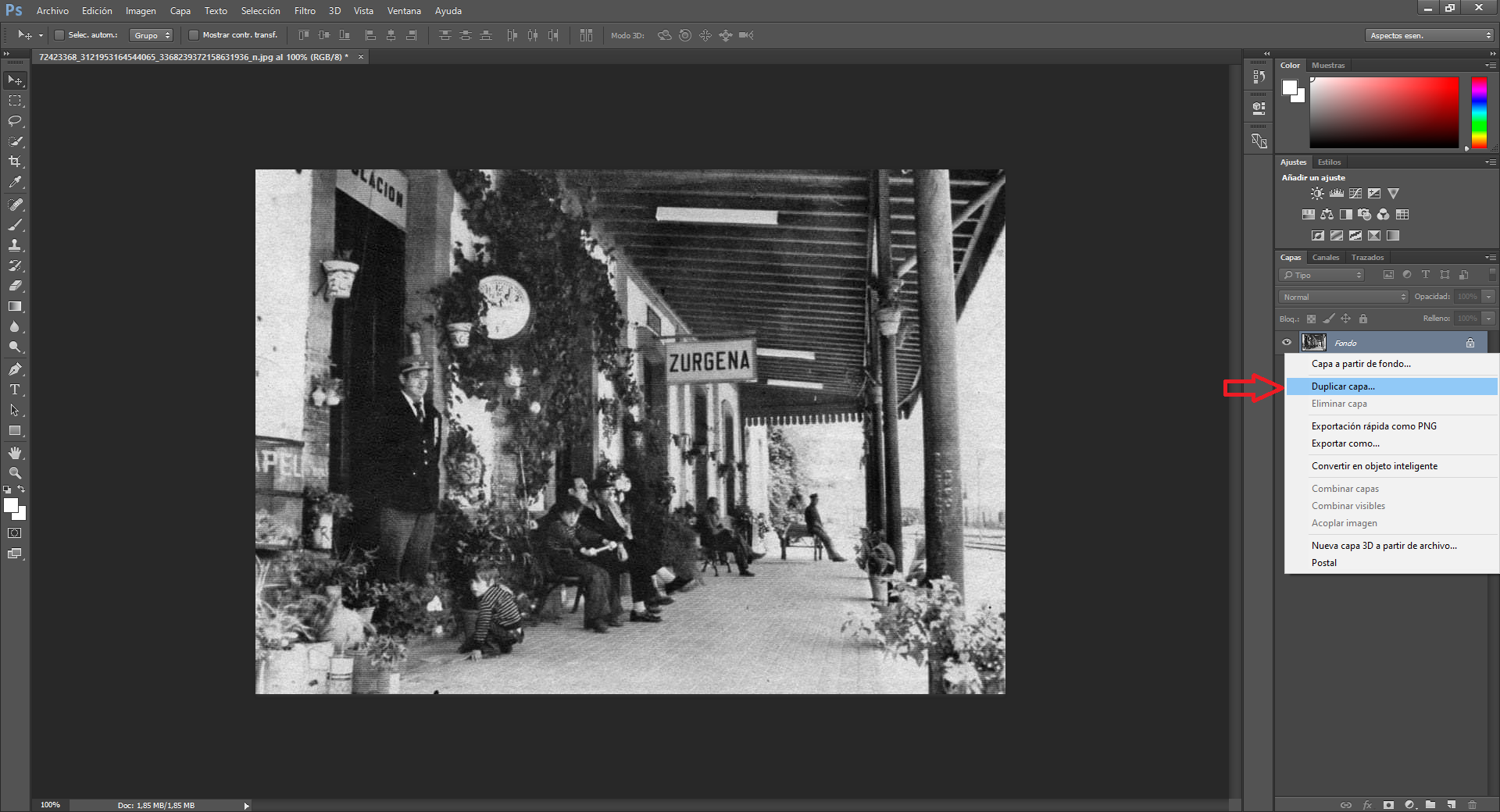Open the Grupo auto-select dropdown
This screenshot has height=812, width=1500.
click(151, 35)
